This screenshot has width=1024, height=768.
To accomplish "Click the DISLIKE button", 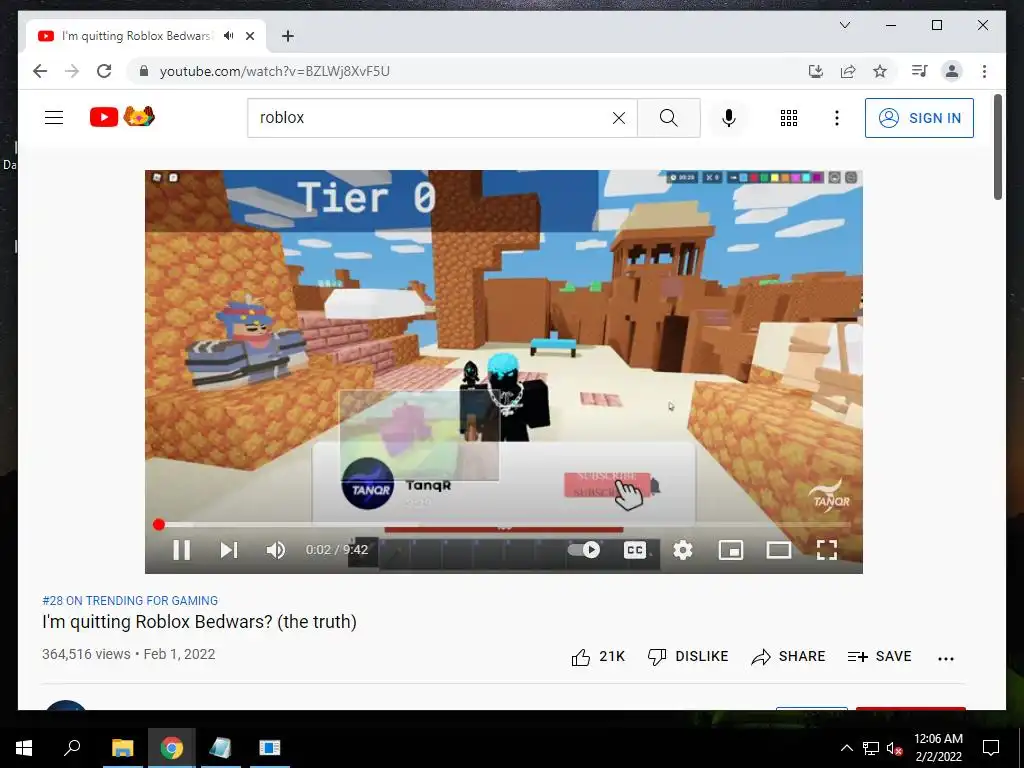I will [x=688, y=656].
